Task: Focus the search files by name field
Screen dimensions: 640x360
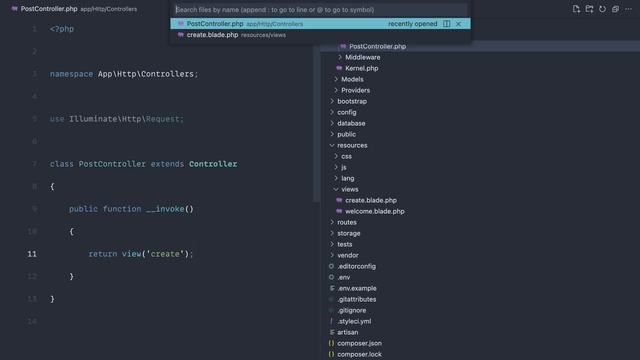Action: tap(320, 10)
